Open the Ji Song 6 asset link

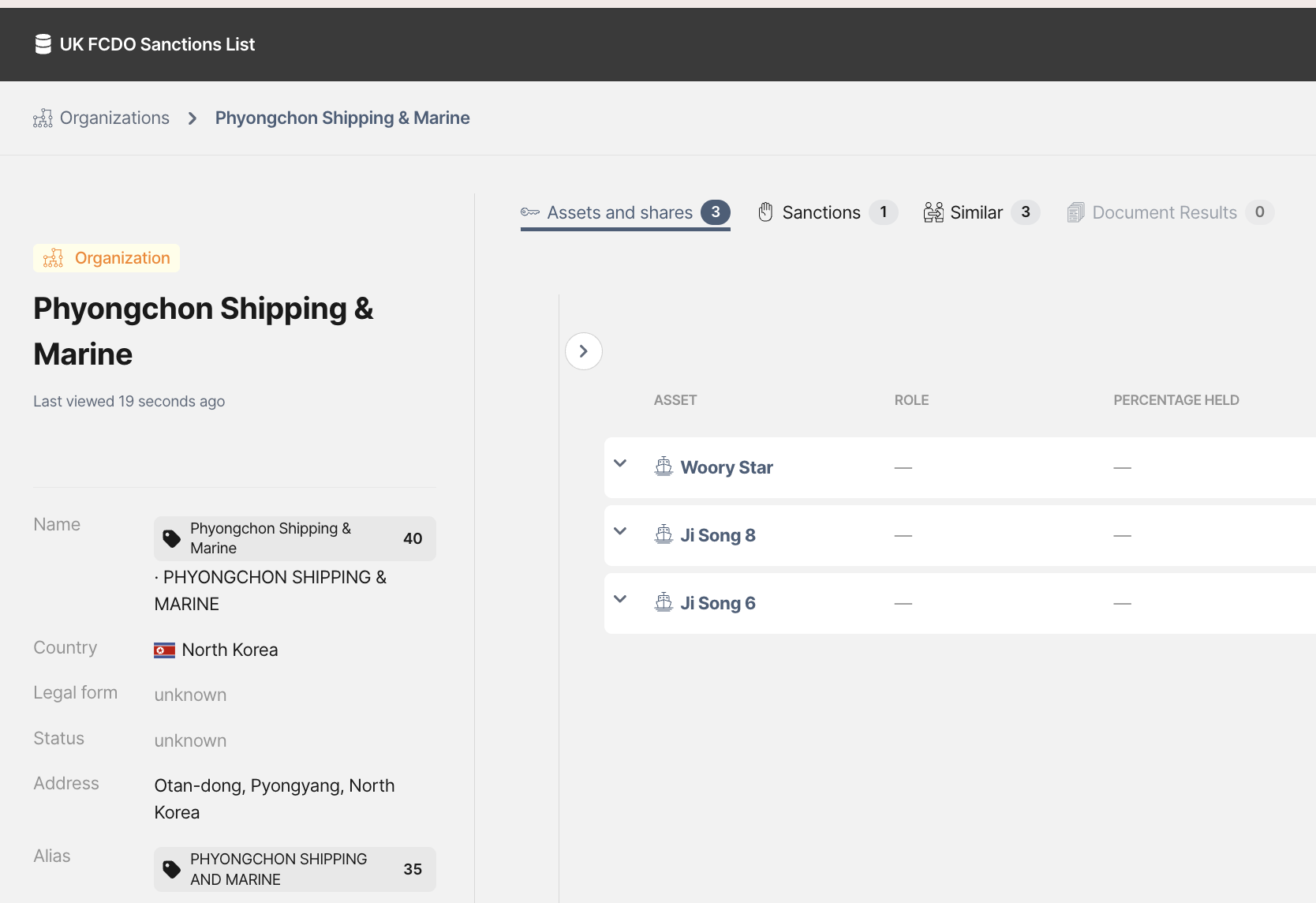(718, 603)
